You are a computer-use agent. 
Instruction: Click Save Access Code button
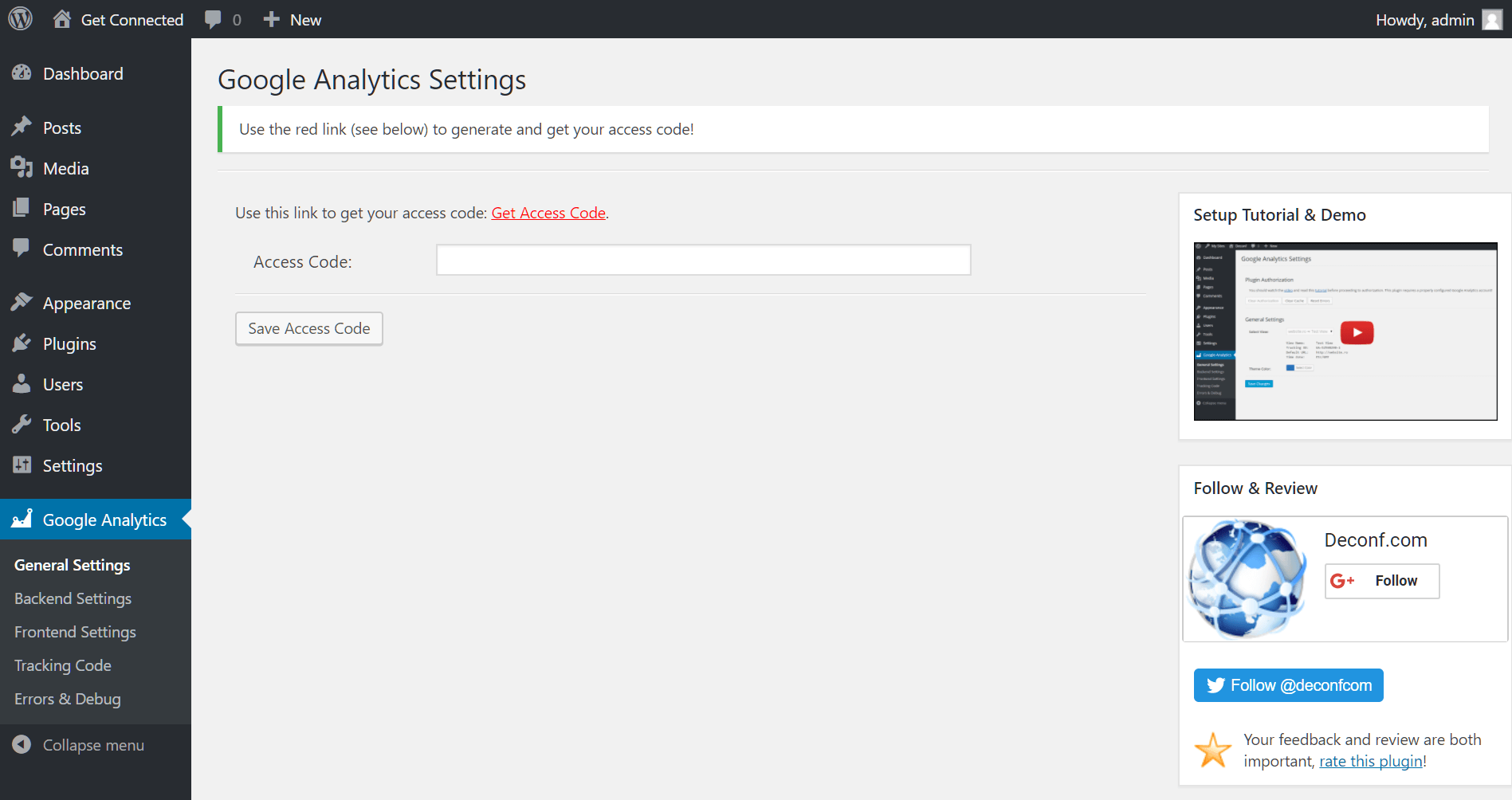tap(309, 328)
